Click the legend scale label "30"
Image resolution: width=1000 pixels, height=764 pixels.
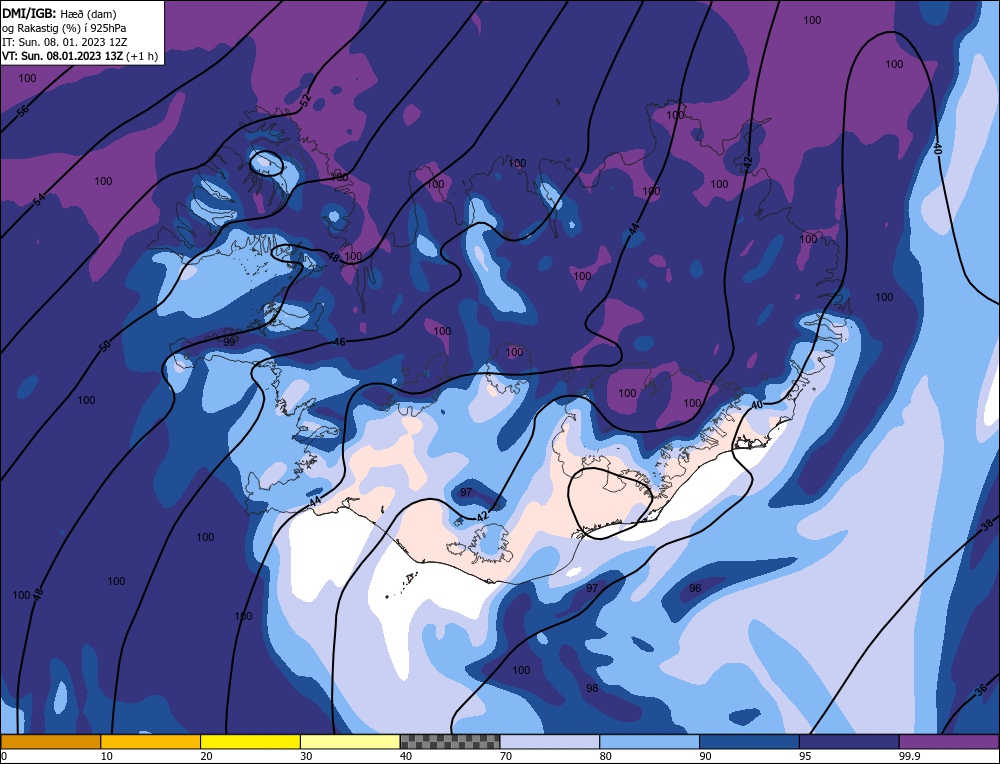[306, 756]
